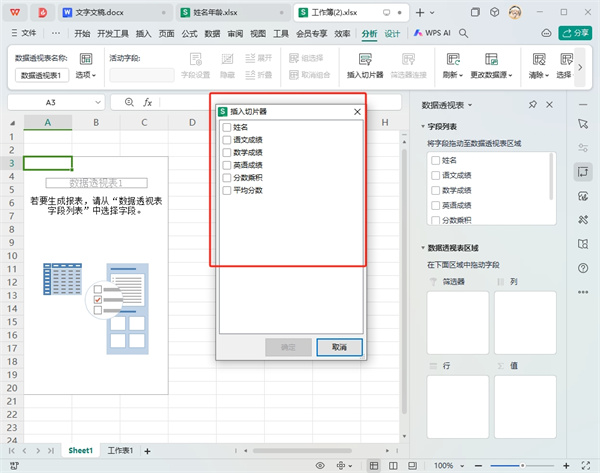Click the help question mark sidebar icon

tap(583, 268)
